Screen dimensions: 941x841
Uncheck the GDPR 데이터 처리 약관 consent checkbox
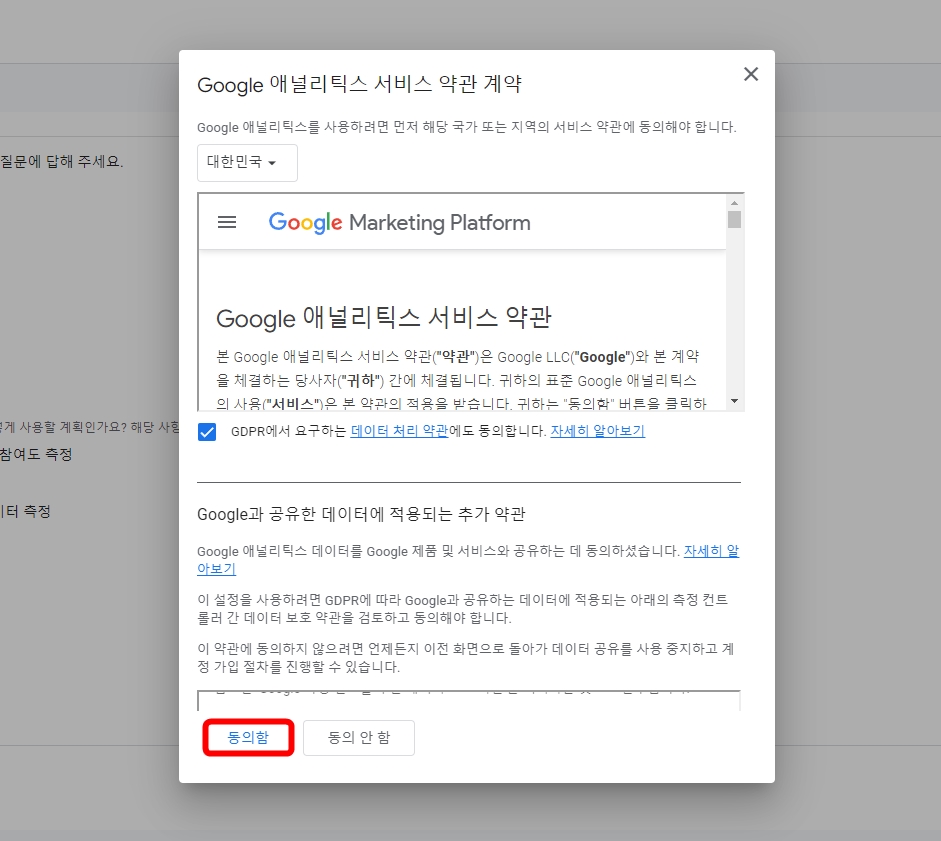point(207,433)
